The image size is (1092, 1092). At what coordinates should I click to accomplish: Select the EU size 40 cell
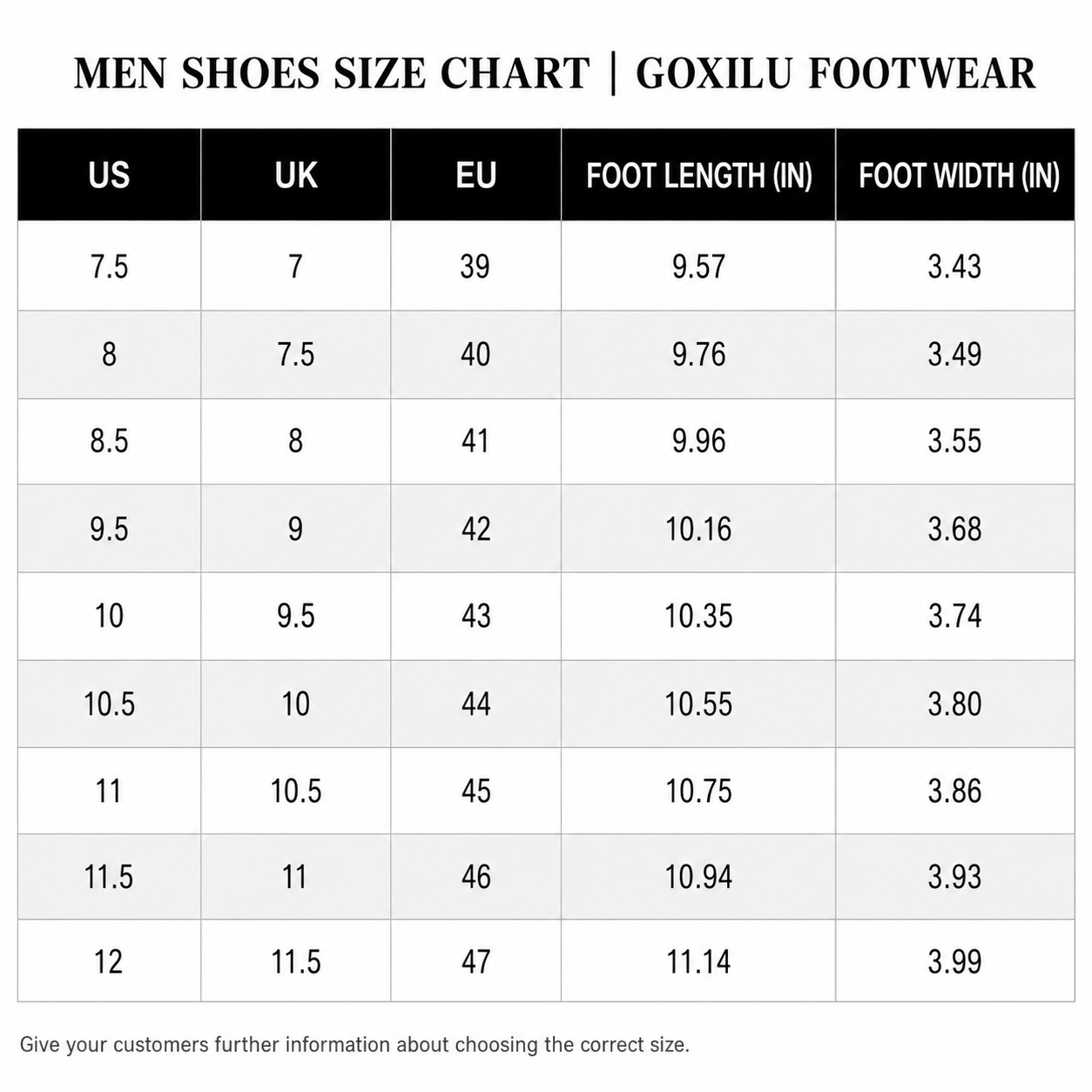(475, 354)
